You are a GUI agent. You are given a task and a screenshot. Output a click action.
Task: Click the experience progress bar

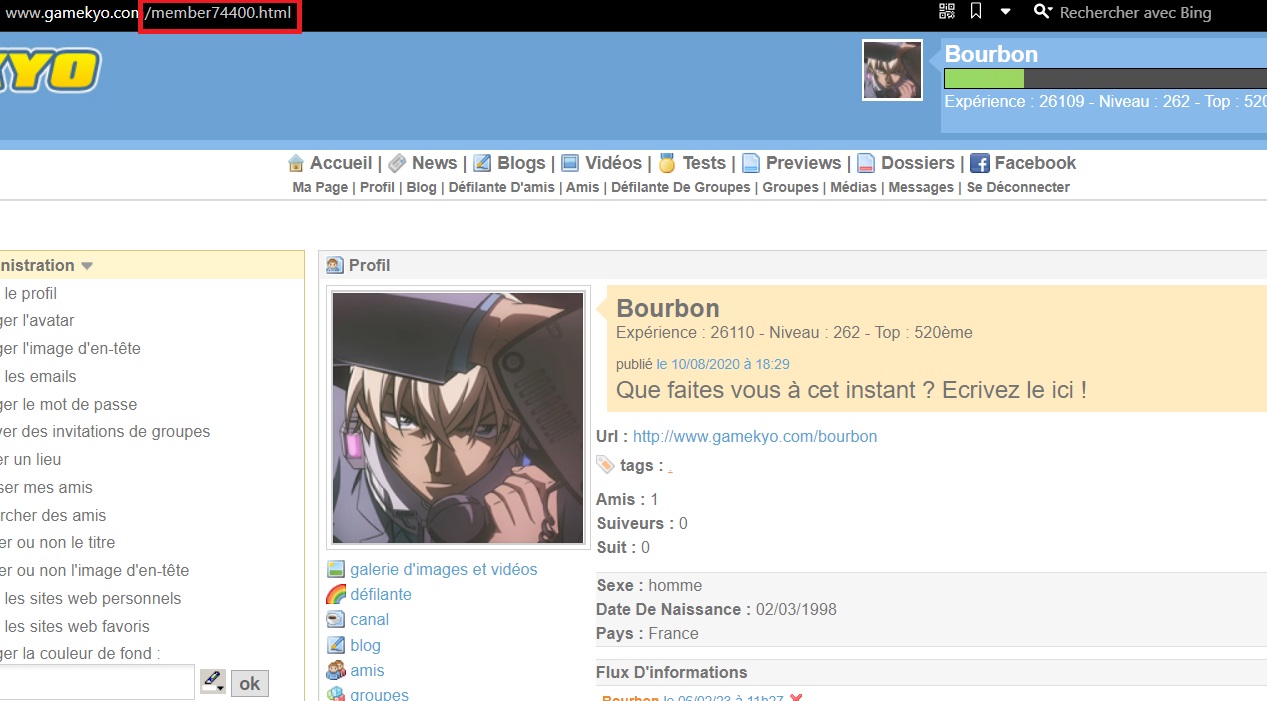coord(1105,79)
